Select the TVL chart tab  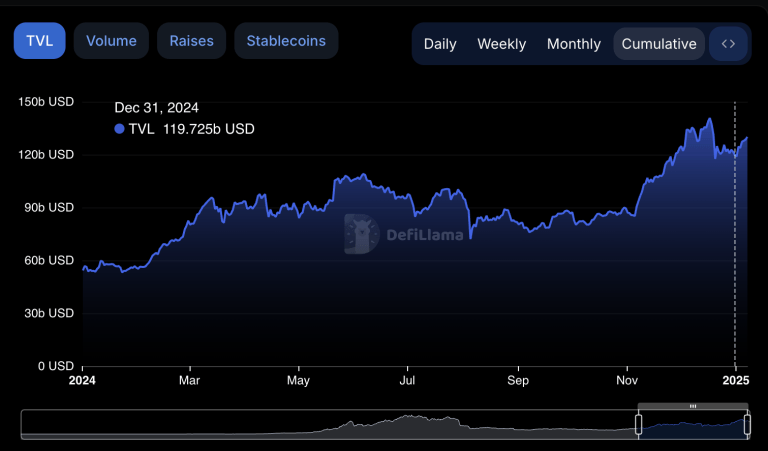click(39, 41)
